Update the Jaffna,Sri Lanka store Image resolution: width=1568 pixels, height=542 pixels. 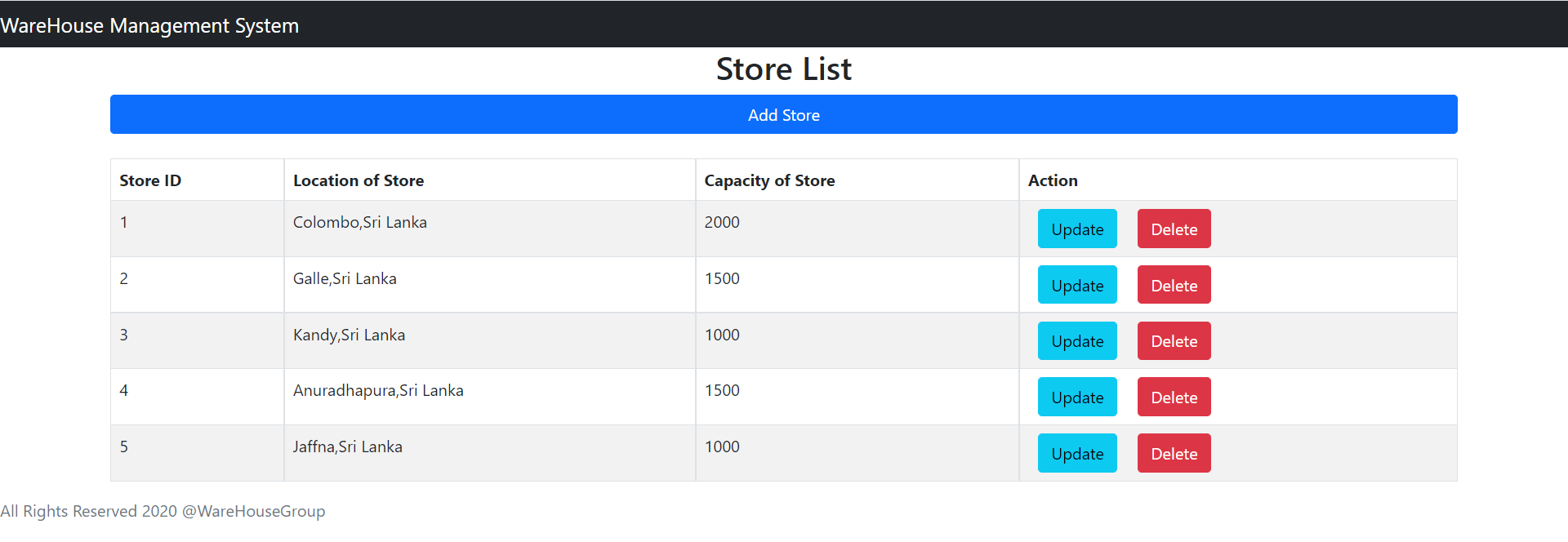(1077, 453)
